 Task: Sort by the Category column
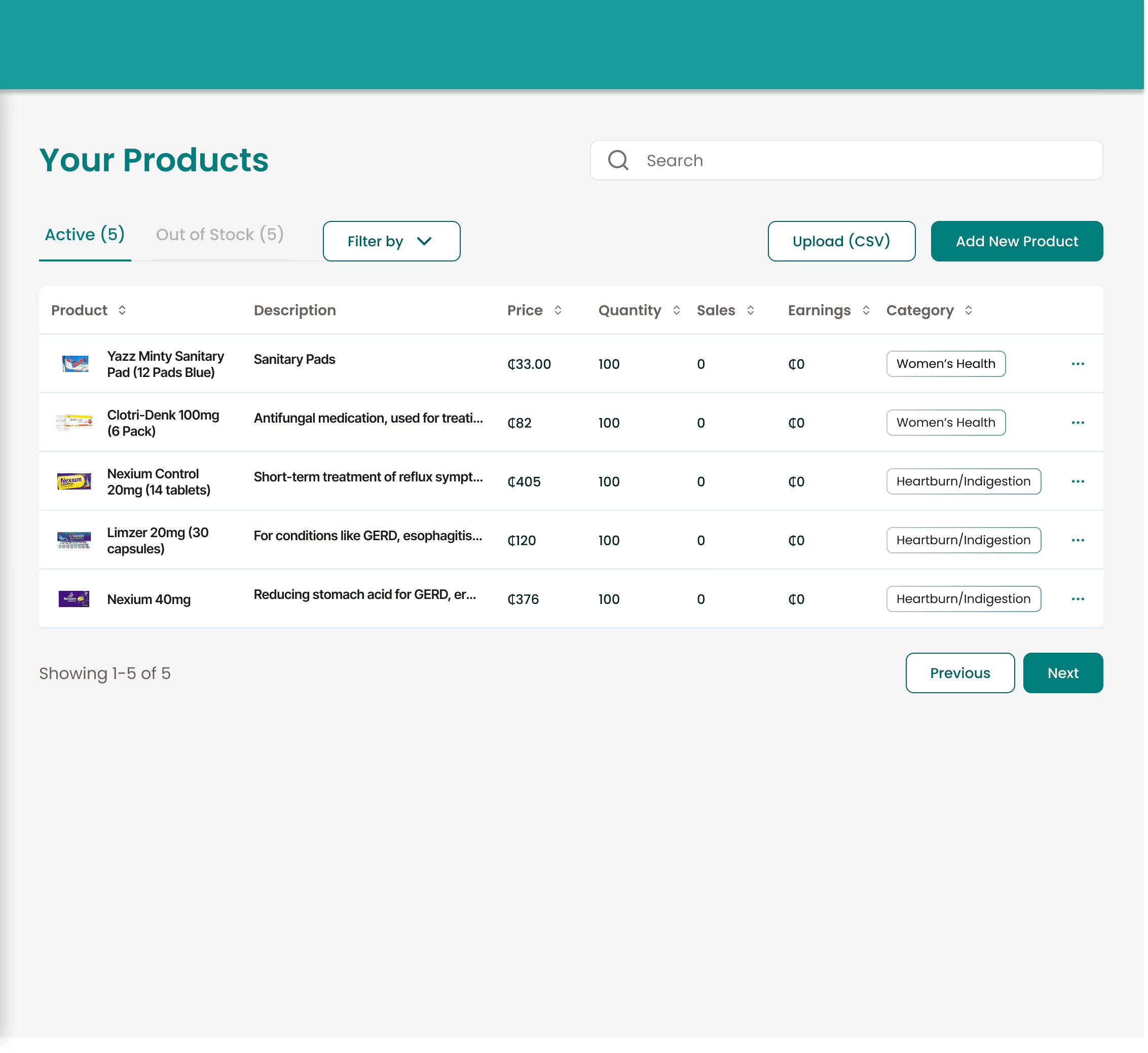(968, 310)
